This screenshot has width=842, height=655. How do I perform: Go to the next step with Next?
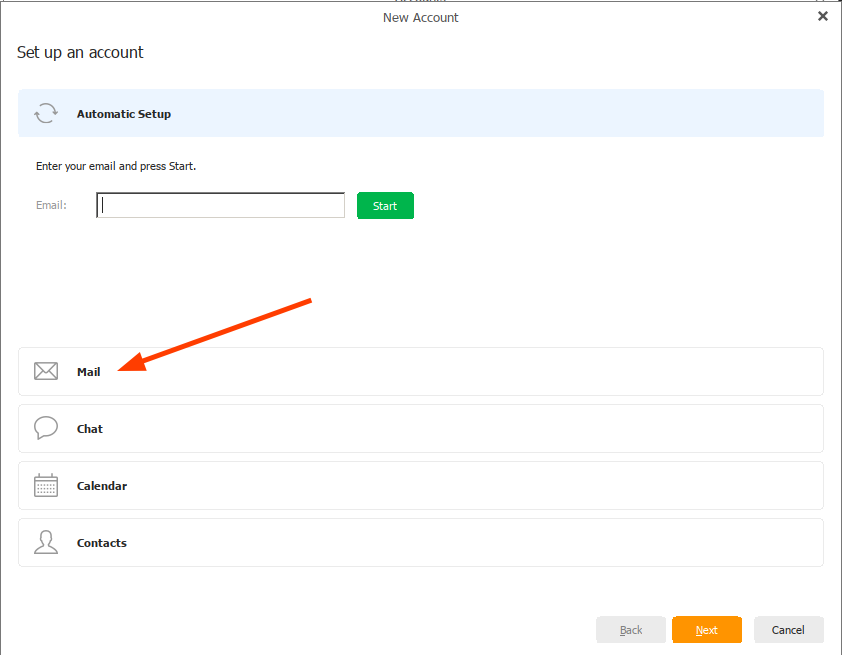pos(707,630)
